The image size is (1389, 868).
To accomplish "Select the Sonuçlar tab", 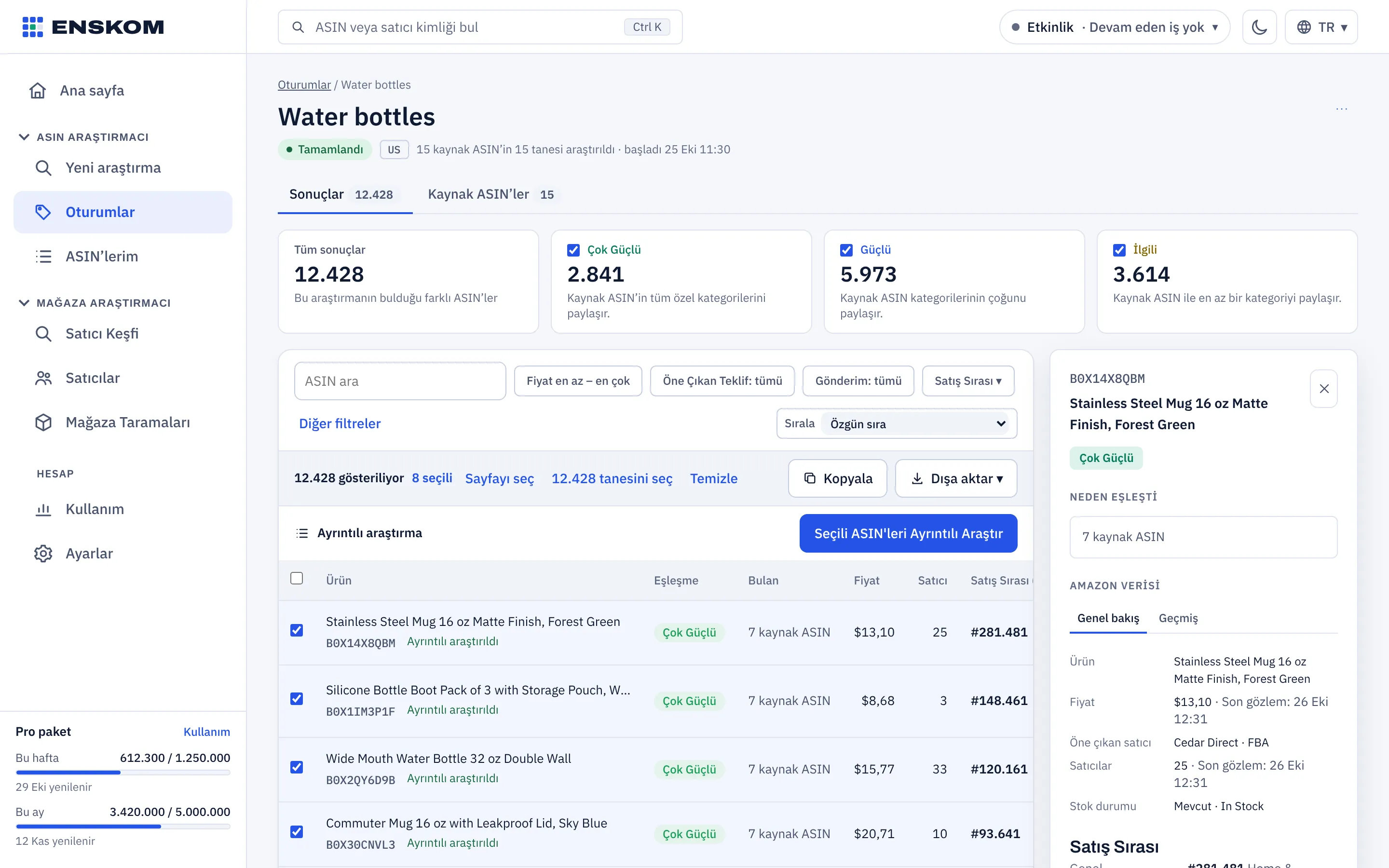I will (x=345, y=195).
